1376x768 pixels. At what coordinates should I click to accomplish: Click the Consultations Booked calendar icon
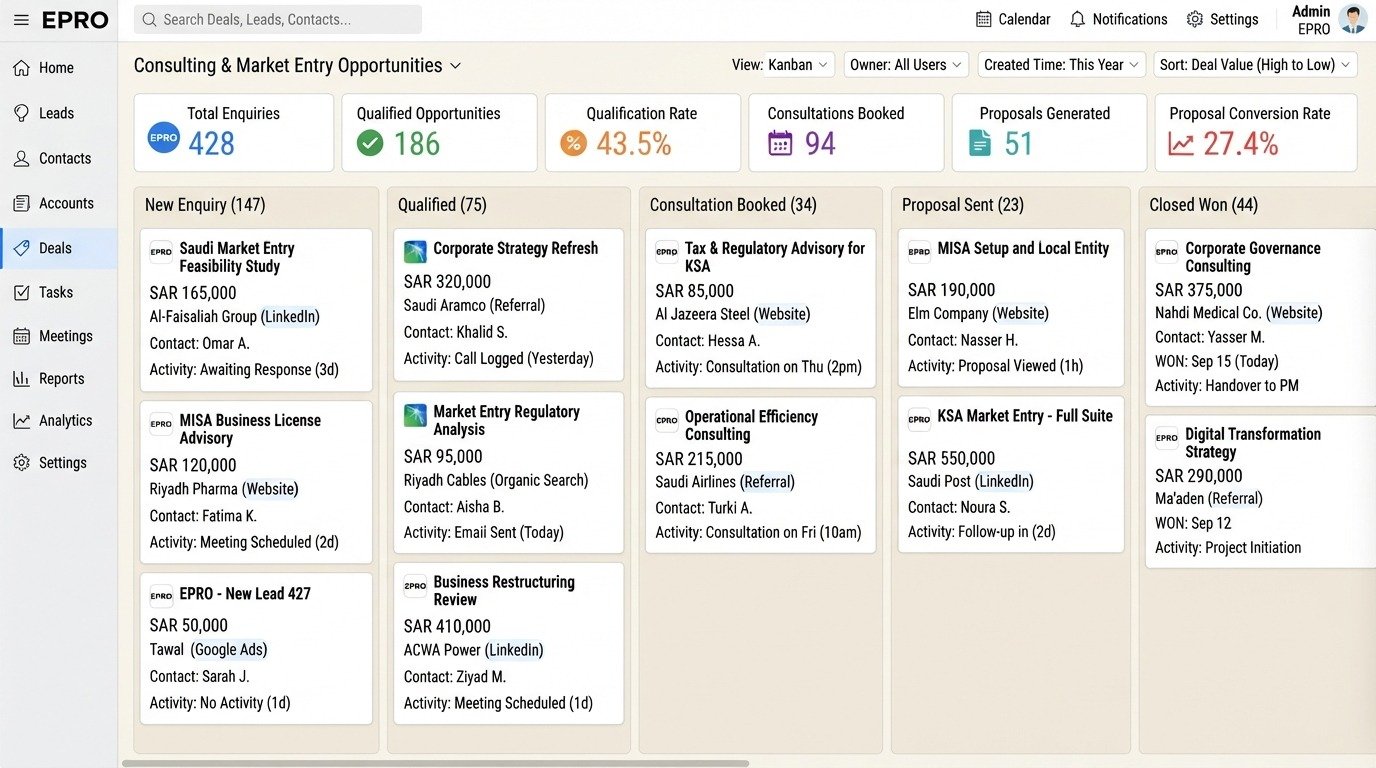click(780, 143)
